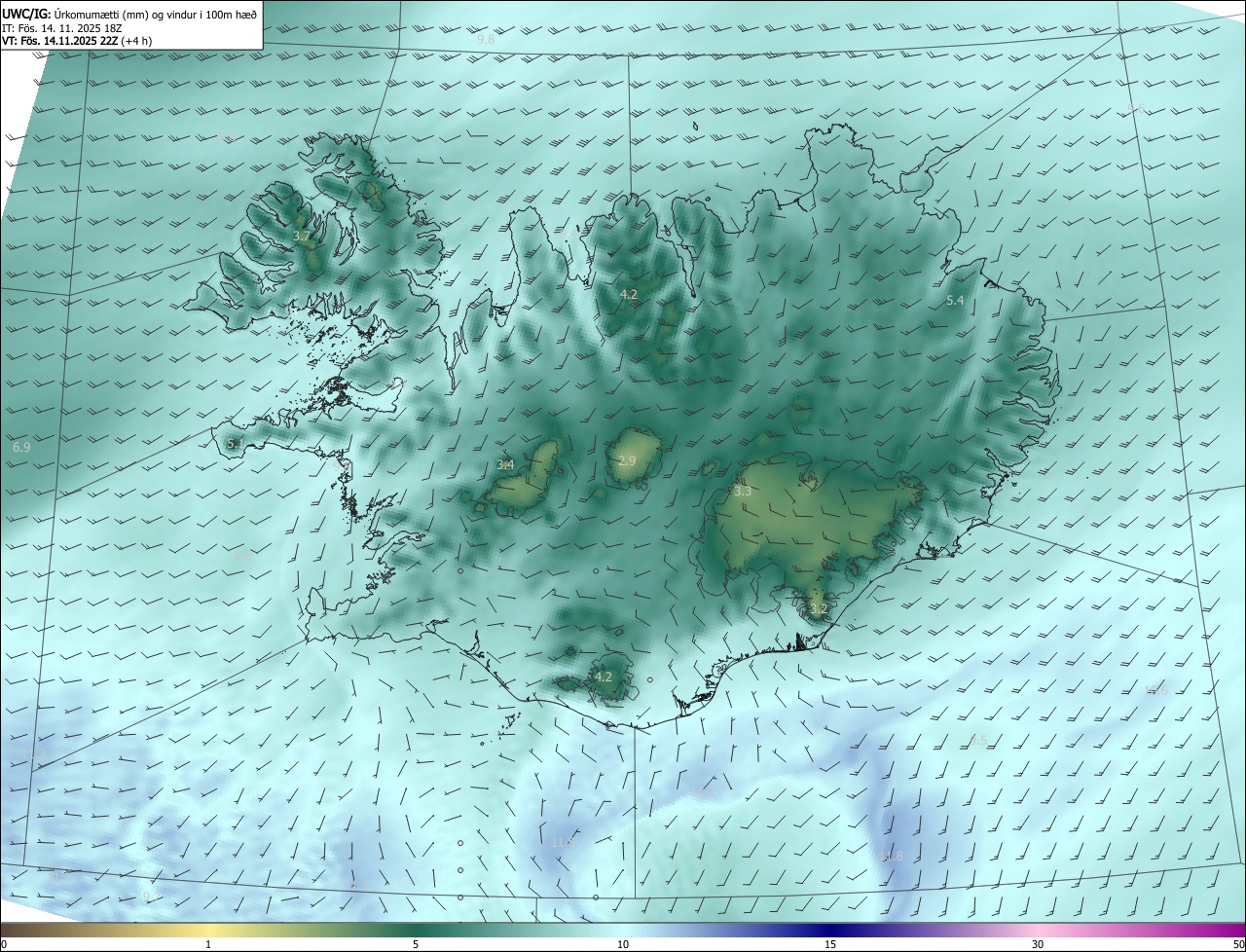Click the 10 tick label on the colorbar
The height and width of the screenshot is (952, 1246).
[623, 944]
